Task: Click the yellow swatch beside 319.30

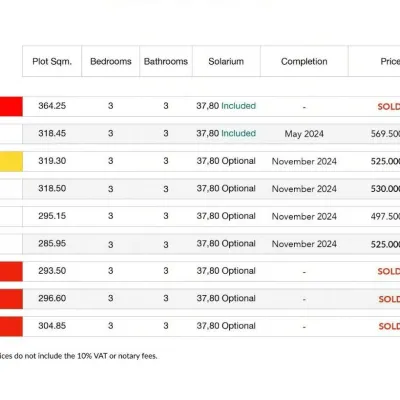Action: pyautogui.click(x=11, y=162)
